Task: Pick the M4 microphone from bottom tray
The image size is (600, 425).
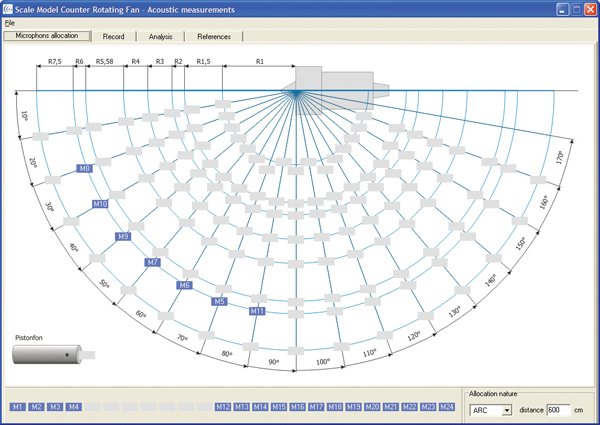Action: pyautogui.click(x=73, y=407)
